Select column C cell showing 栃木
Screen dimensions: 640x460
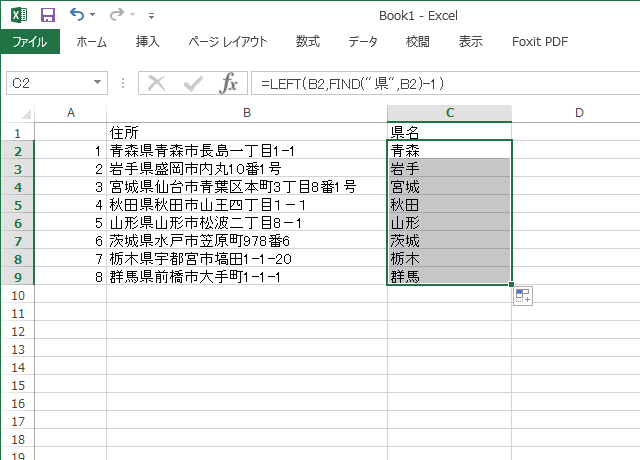(449, 258)
